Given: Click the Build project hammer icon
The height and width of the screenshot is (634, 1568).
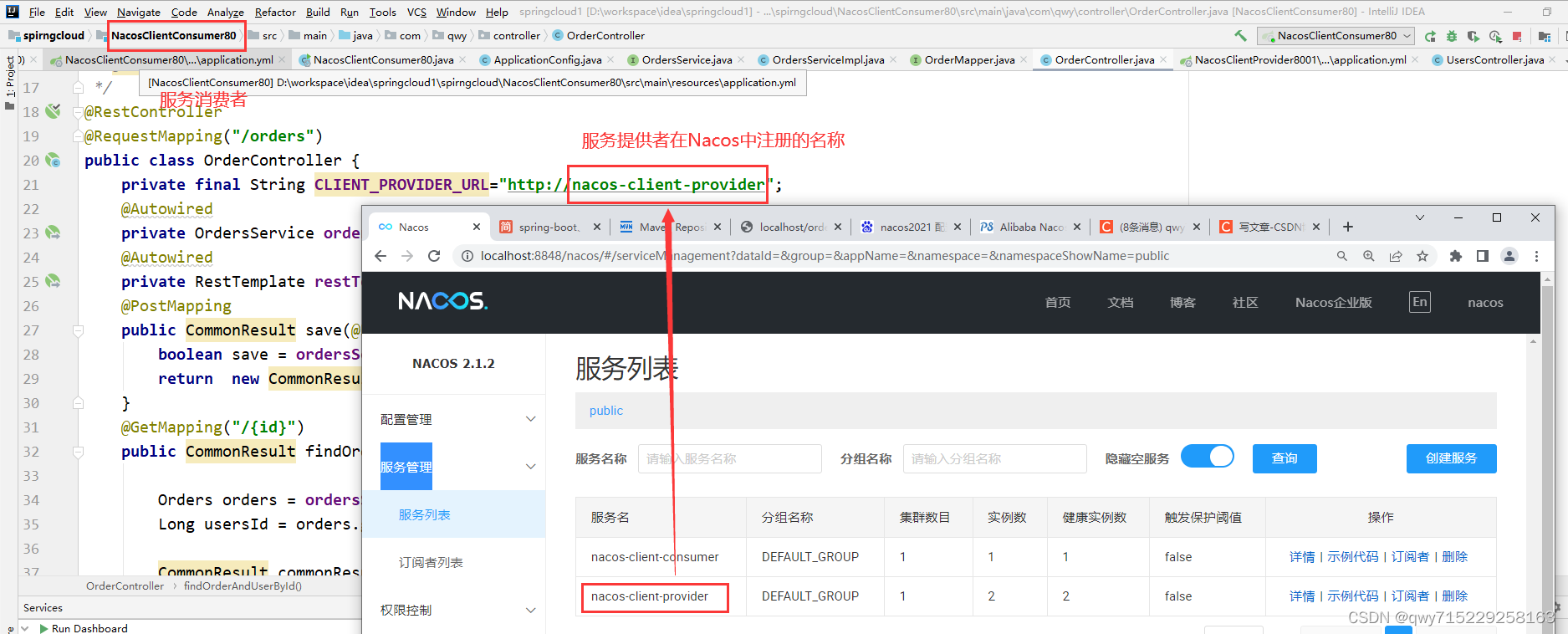Looking at the screenshot, I should tap(1240, 36).
